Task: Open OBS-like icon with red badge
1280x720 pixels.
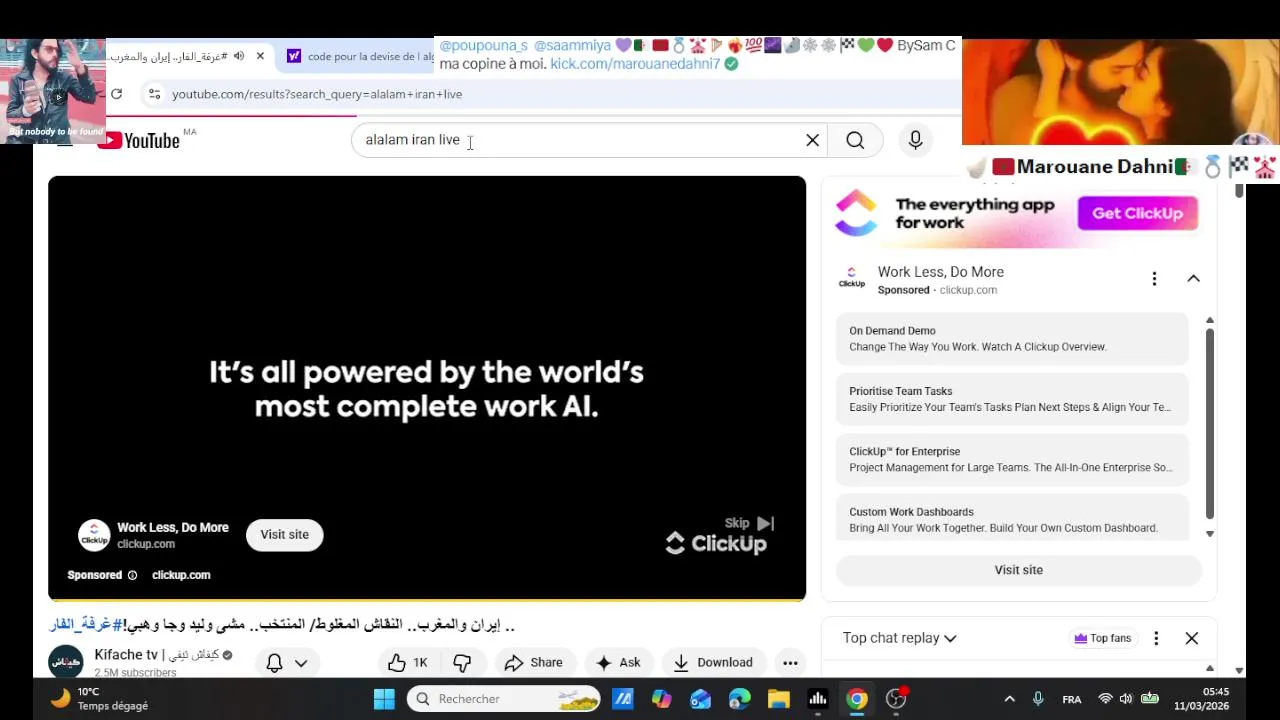Action: pyautogui.click(x=897, y=698)
